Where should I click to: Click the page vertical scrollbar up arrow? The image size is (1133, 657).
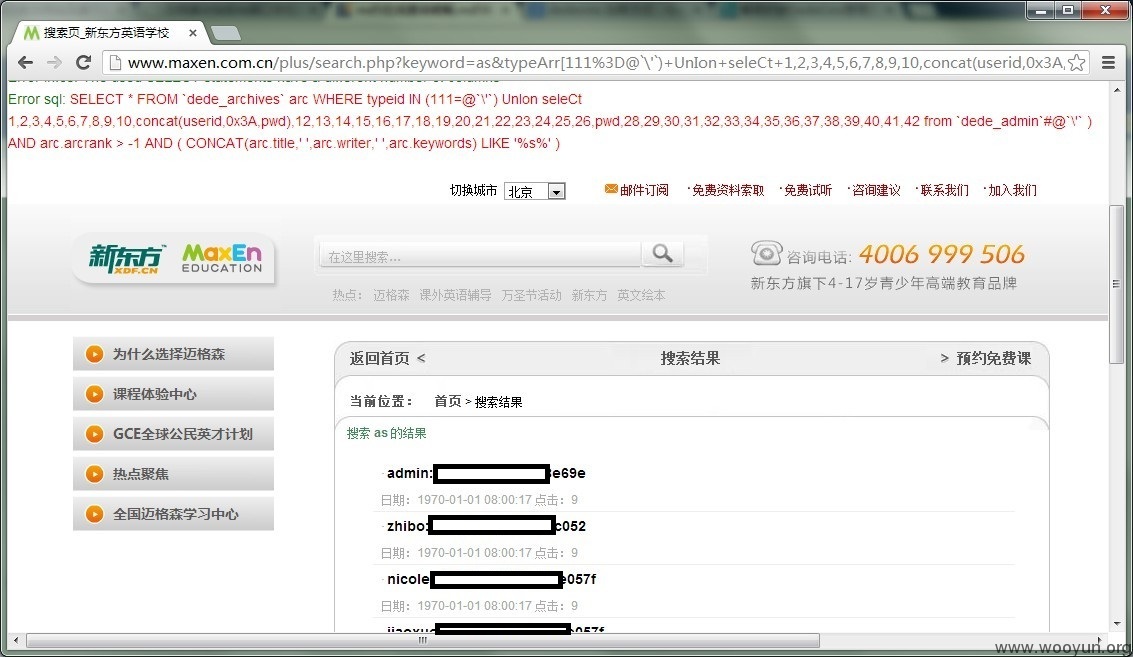pyautogui.click(x=1117, y=90)
